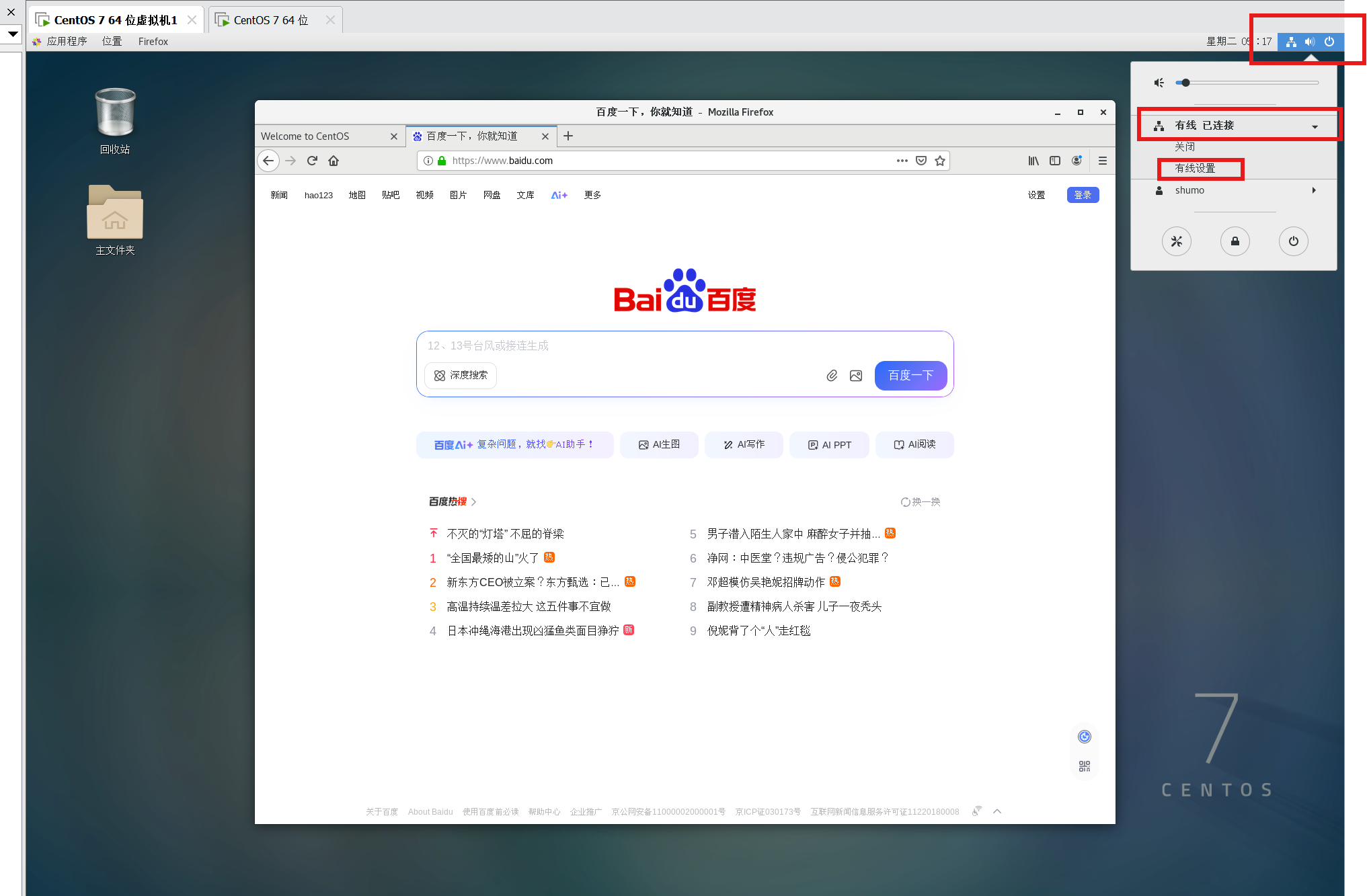The width and height of the screenshot is (1367, 896).
Task: Click the AI写作 button
Action: click(x=744, y=445)
